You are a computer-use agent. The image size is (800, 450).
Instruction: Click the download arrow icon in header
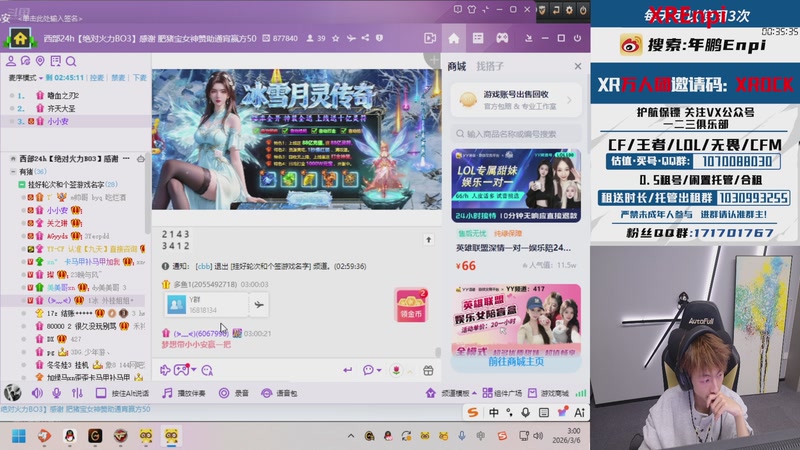529,38
